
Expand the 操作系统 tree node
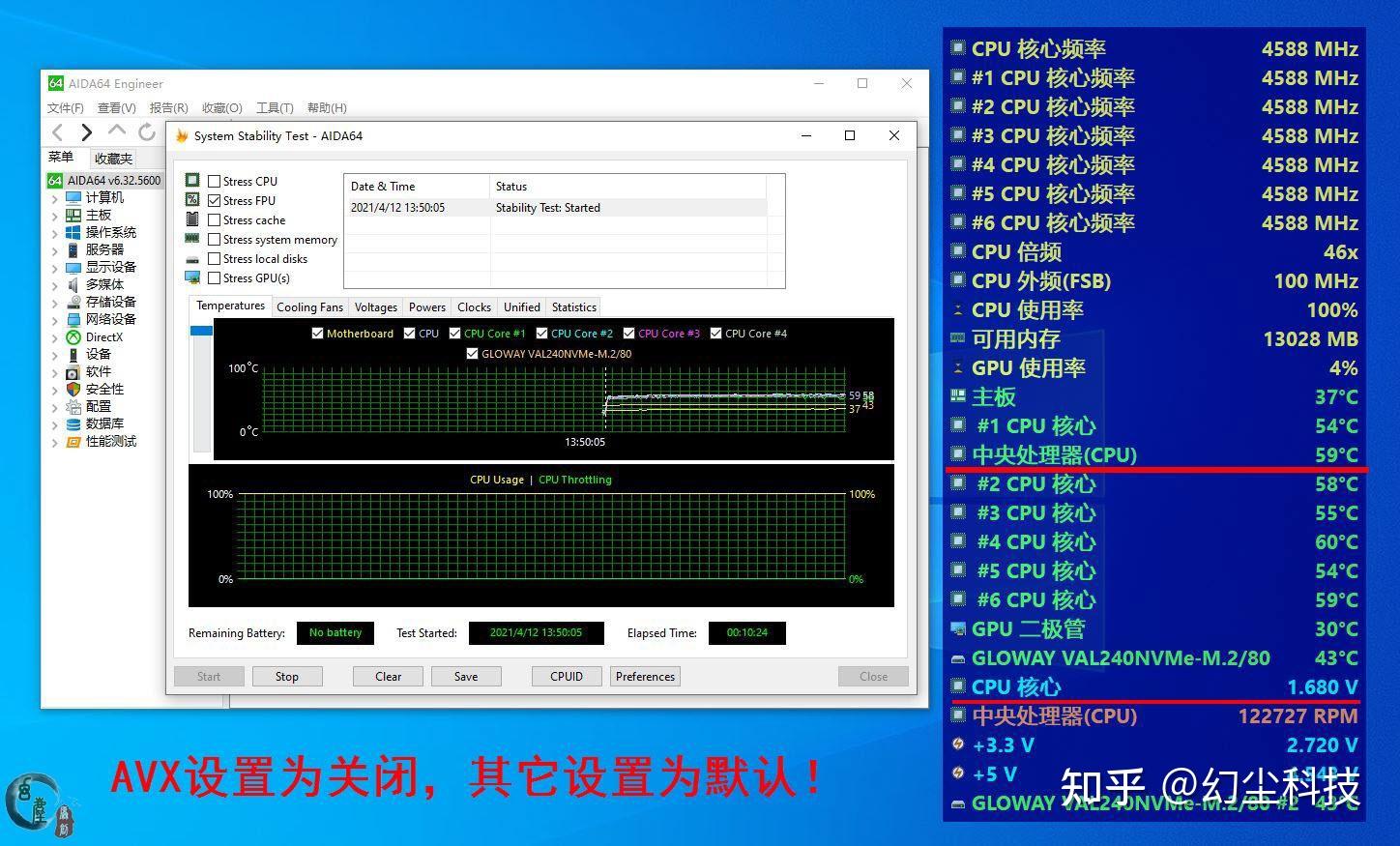(54, 233)
